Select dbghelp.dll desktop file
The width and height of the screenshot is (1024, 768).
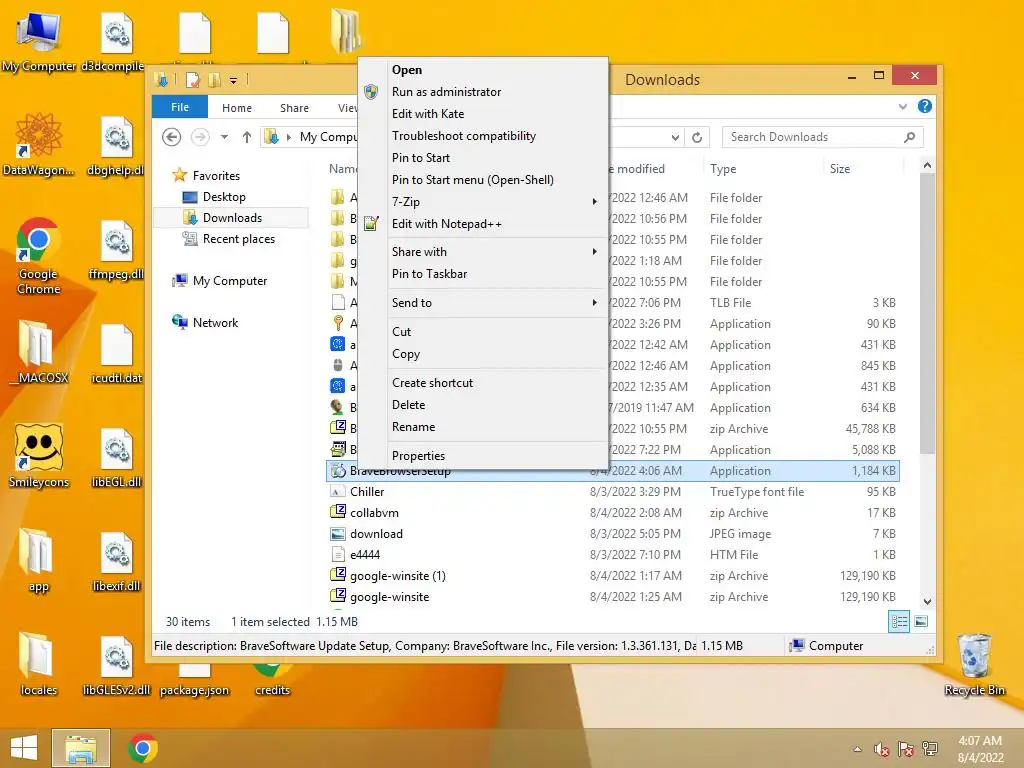[x=116, y=144]
